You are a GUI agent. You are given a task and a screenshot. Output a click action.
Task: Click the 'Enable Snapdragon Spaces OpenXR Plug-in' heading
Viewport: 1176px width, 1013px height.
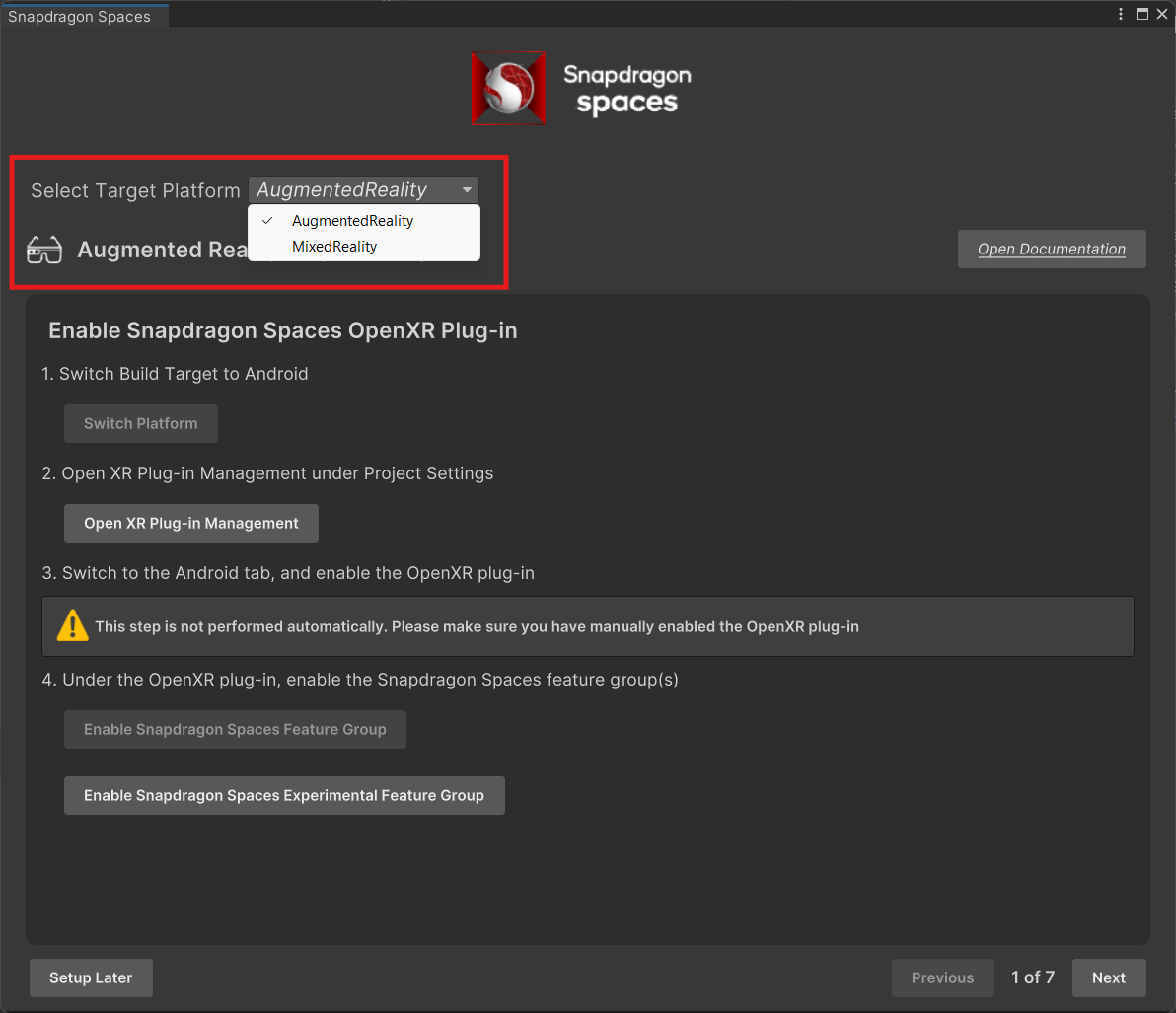point(283,330)
